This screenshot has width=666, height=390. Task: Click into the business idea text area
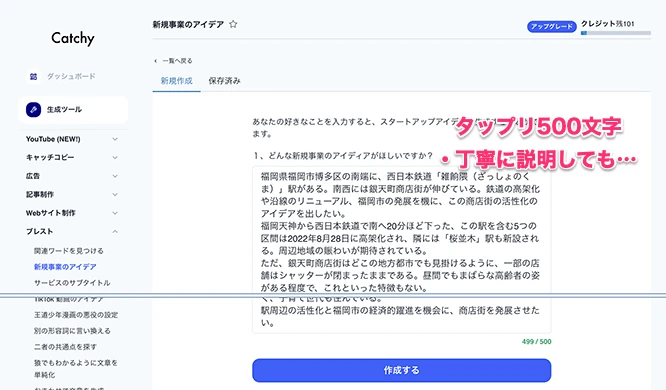(x=401, y=249)
